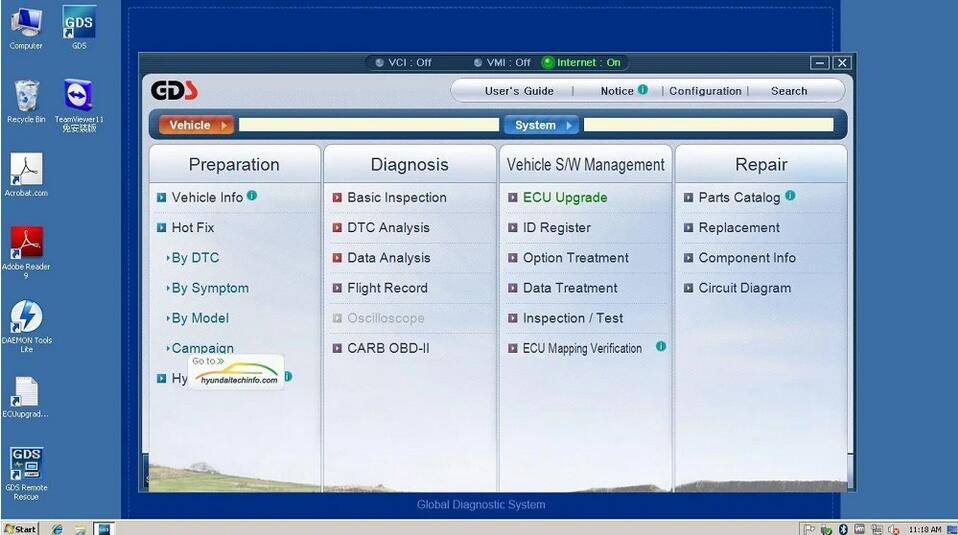Click info icon beside Parts Catalog
Screen dimensions: 958x535
click(790, 196)
